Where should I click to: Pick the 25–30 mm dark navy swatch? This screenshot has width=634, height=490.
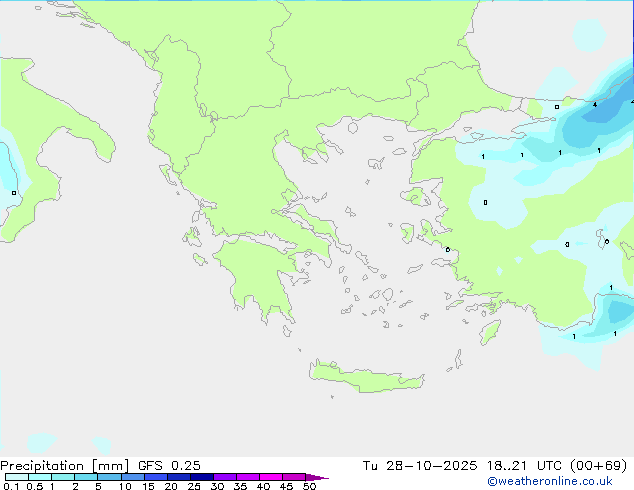tap(202, 477)
